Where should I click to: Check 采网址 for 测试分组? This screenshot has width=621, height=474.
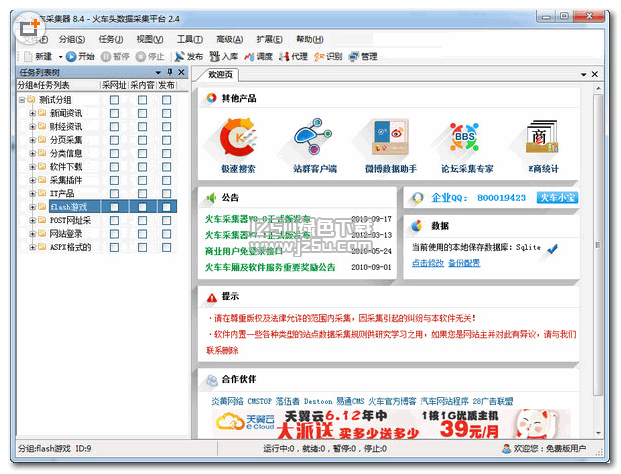[x=114, y=100]
